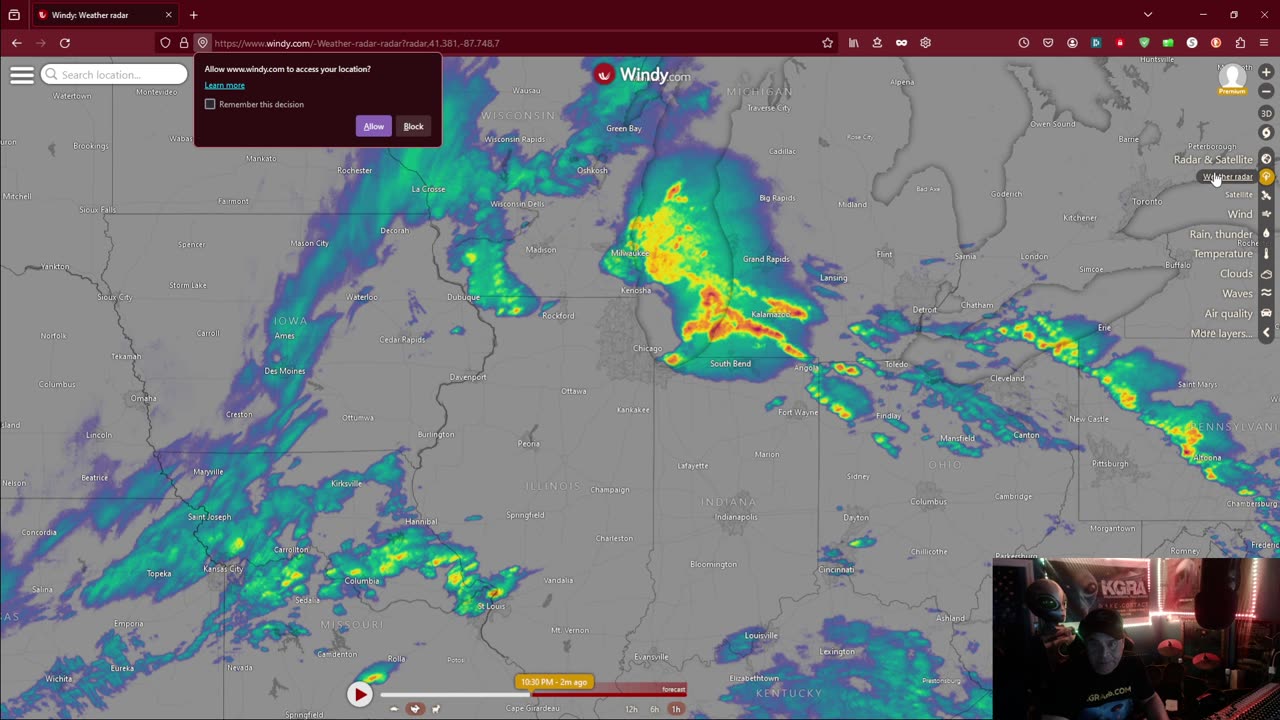This screenshot has height=720, width=1280.
Task: Open the Premium user profile avatar
Action: [x=1232, y=78]
